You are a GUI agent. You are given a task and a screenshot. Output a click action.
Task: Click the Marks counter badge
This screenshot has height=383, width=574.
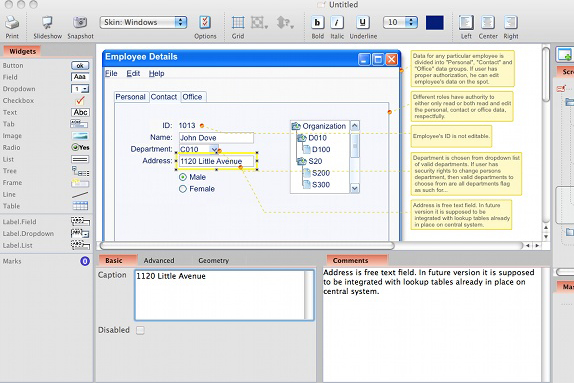(85, 261)
